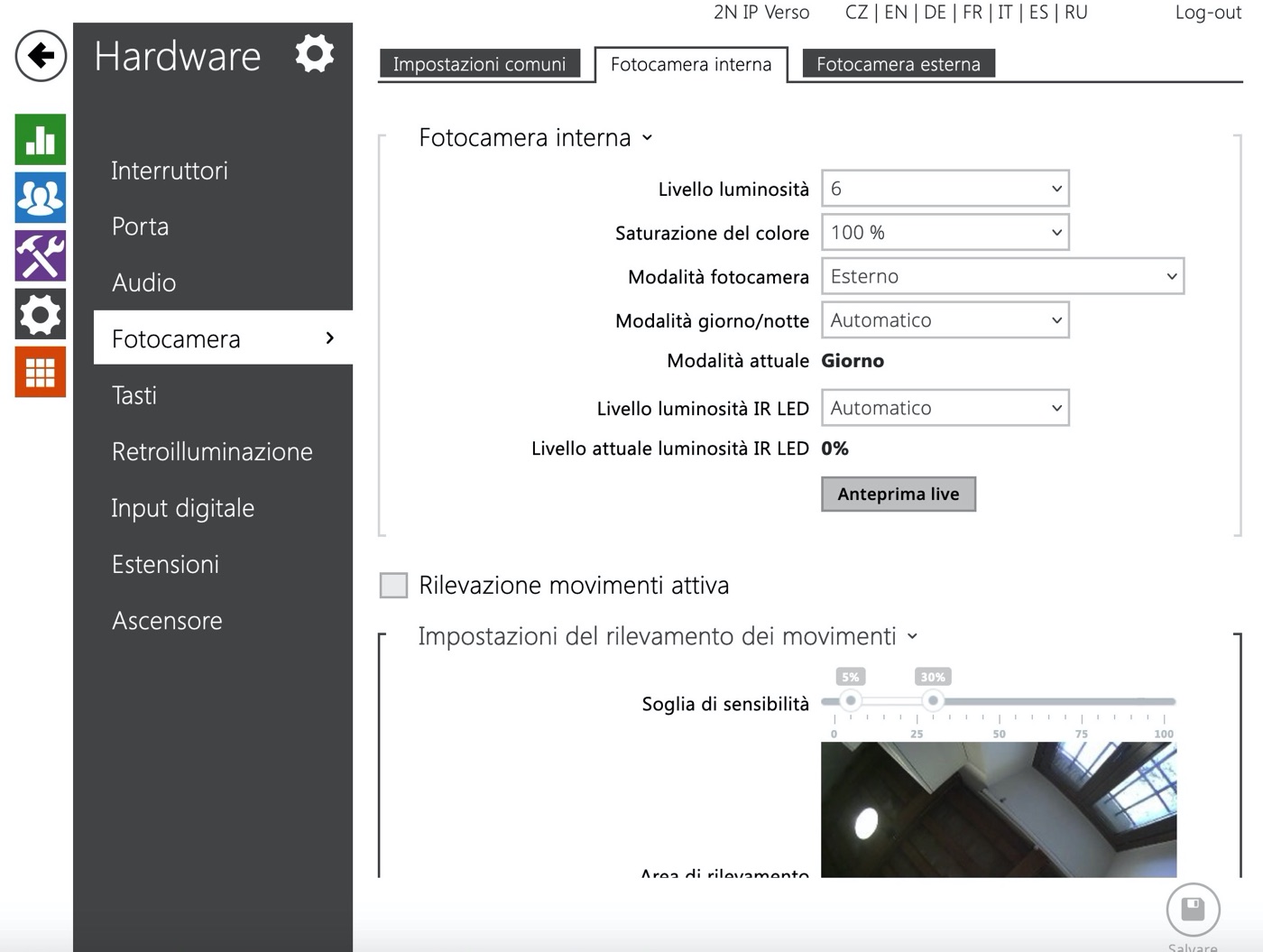Open Input digitale in the Hardware menu

coord(182,508)
